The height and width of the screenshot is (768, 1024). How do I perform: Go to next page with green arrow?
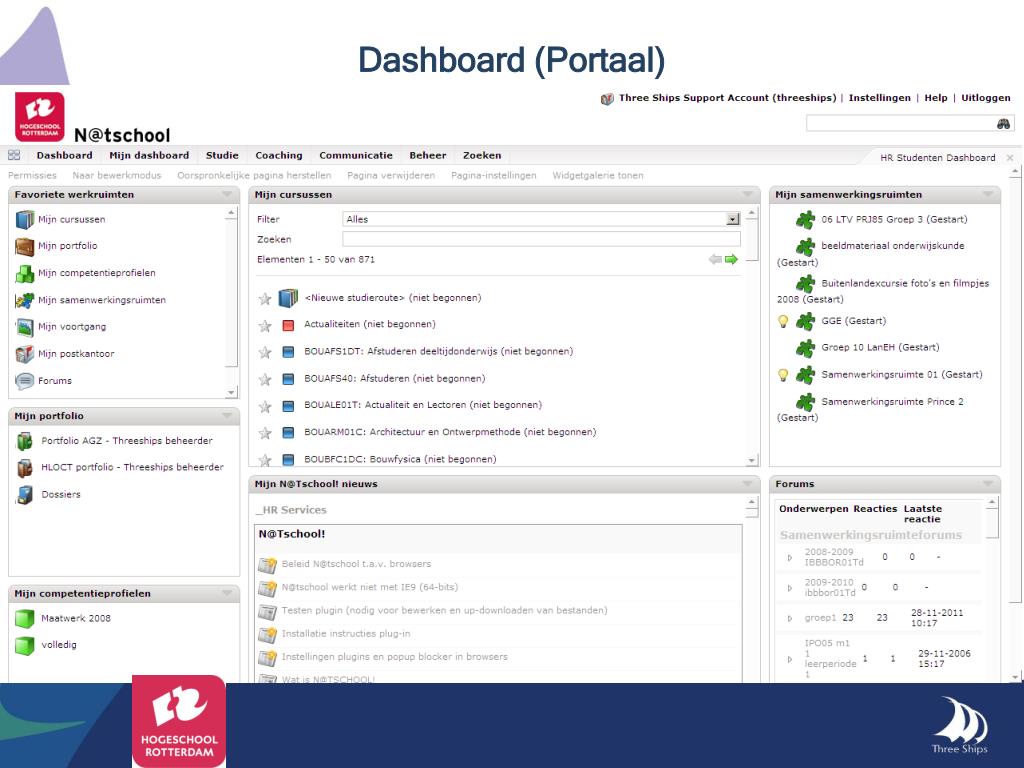[x=731, y=260]
